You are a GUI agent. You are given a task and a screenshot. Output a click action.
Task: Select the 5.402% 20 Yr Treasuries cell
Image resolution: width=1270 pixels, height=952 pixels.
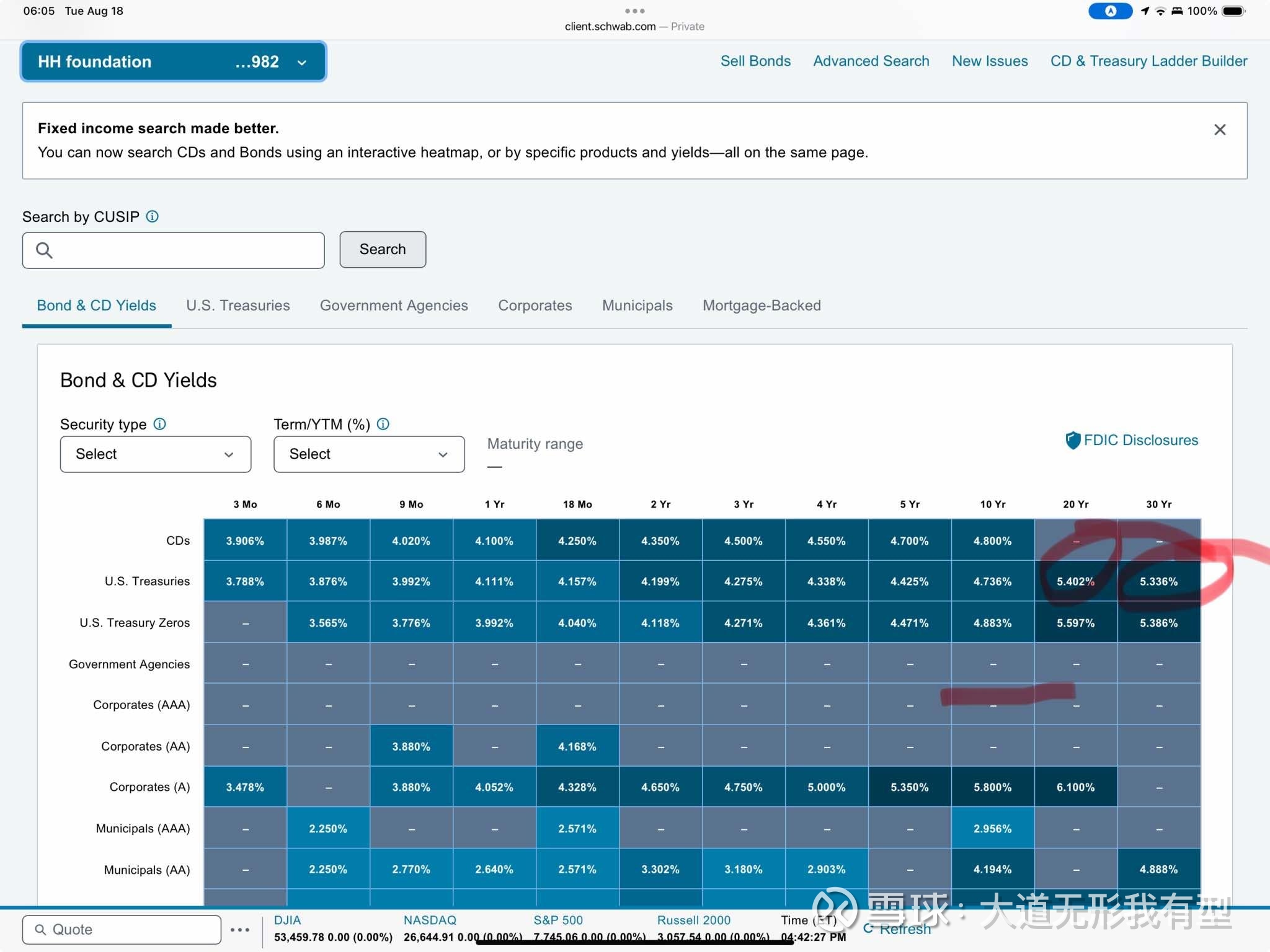pos(1076,581)
